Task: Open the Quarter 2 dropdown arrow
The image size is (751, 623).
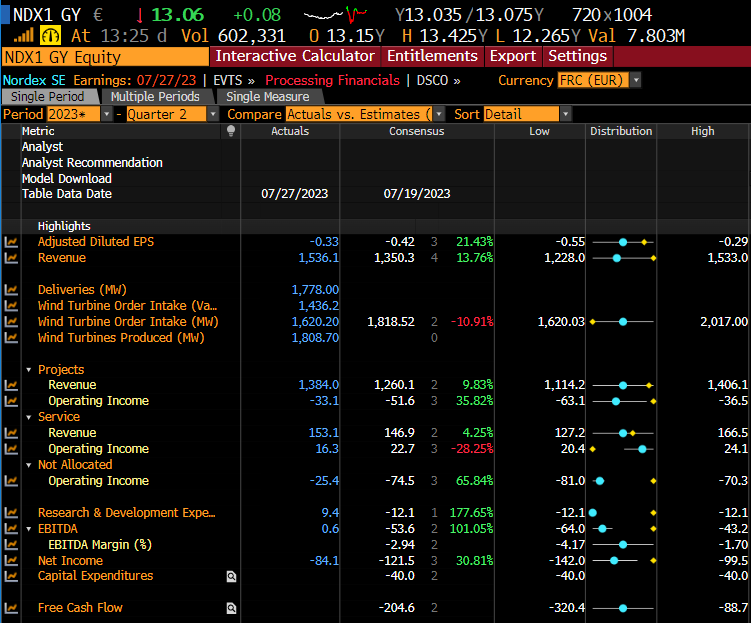Action: point(213,114)
